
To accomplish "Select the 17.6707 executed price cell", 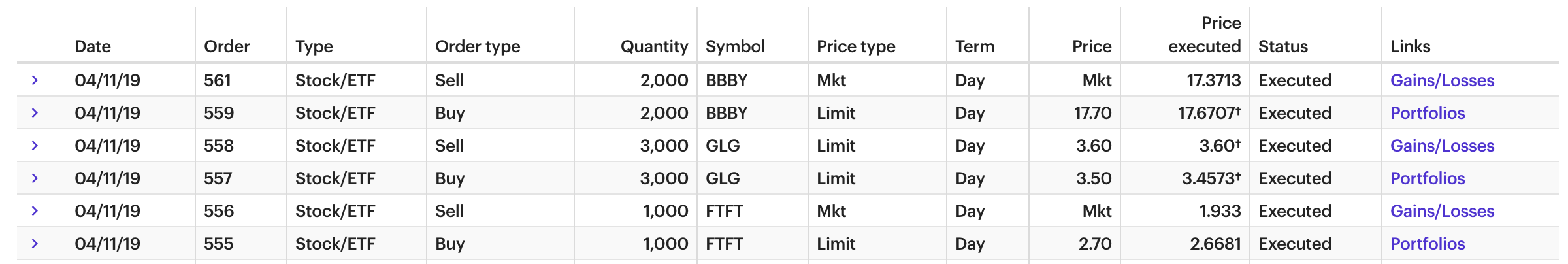I will tap(1209, 113).
